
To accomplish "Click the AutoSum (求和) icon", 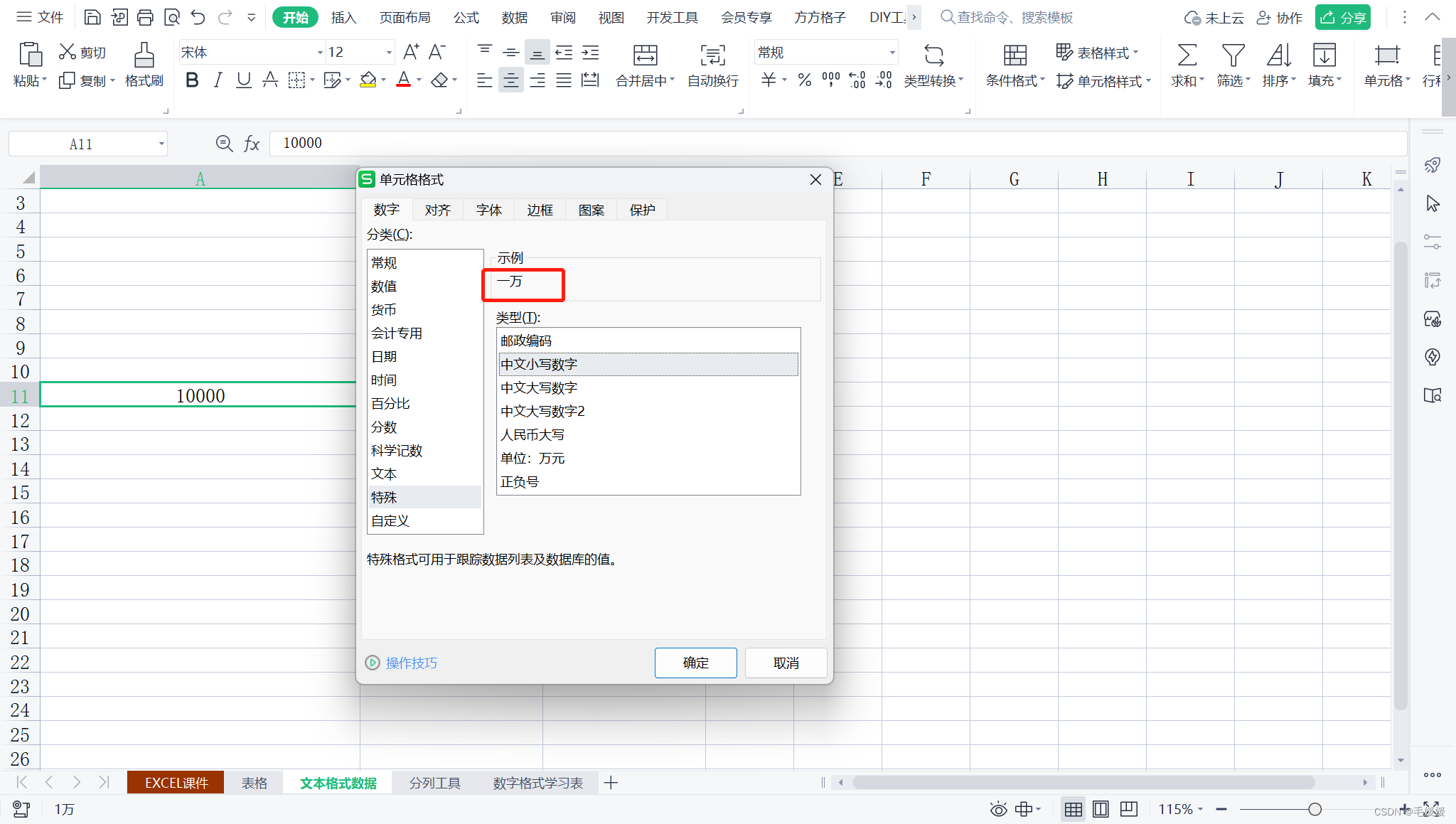I will pyautogui.click(x=1187, y=55).
